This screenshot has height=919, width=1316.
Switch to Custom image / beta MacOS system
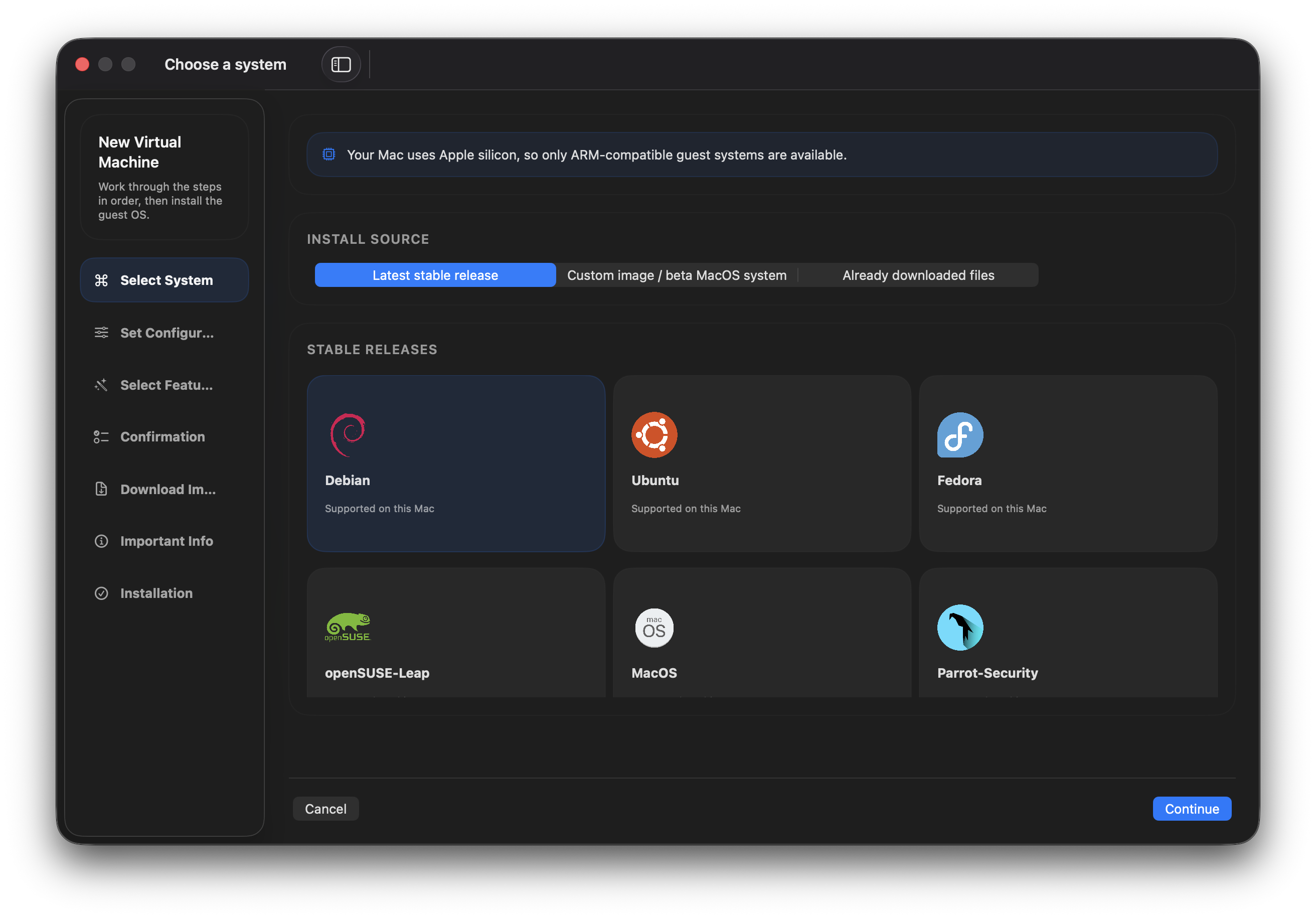tap(677, 275)
